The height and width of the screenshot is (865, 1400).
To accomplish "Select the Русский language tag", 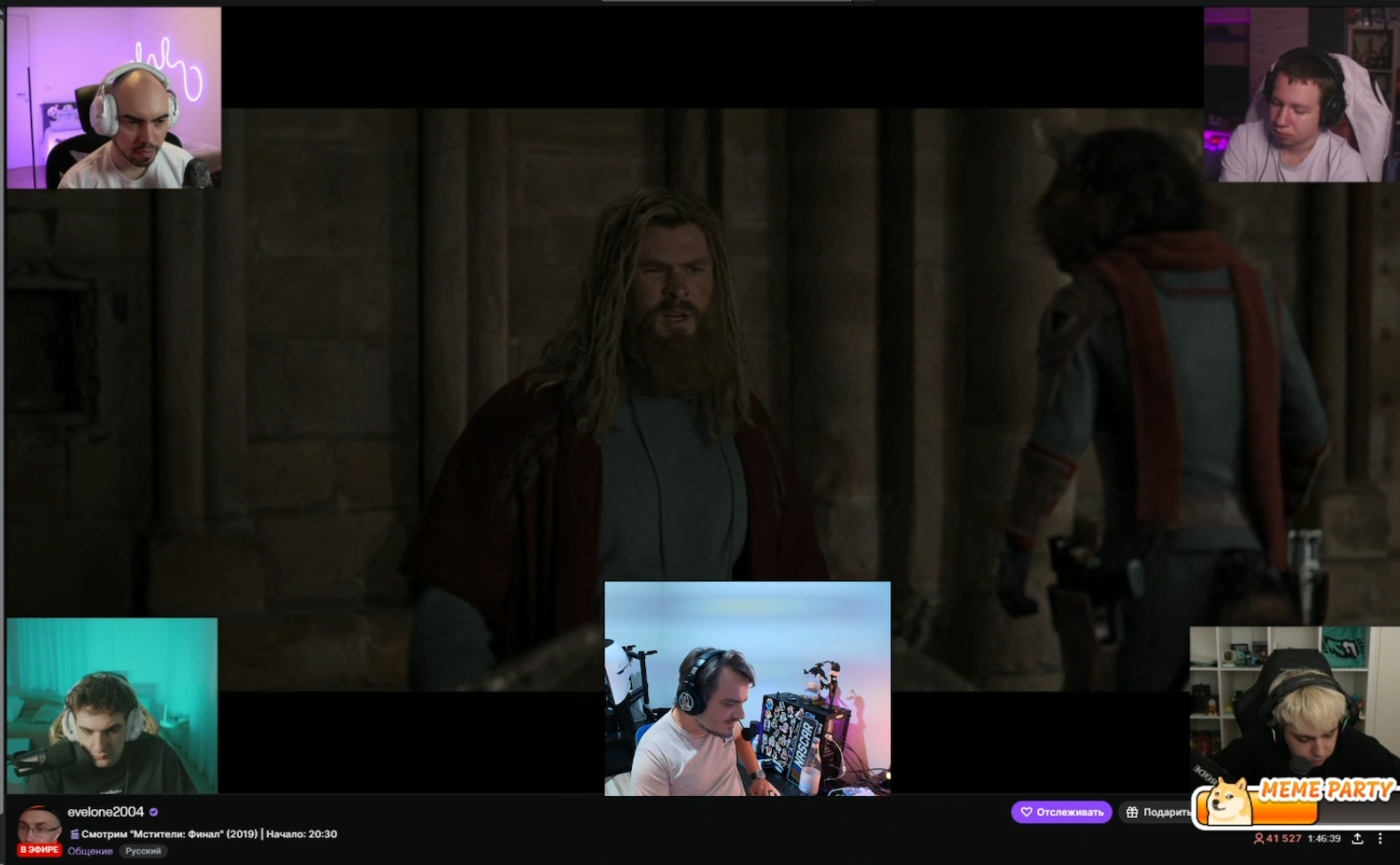I will click(x=143, y=851).
